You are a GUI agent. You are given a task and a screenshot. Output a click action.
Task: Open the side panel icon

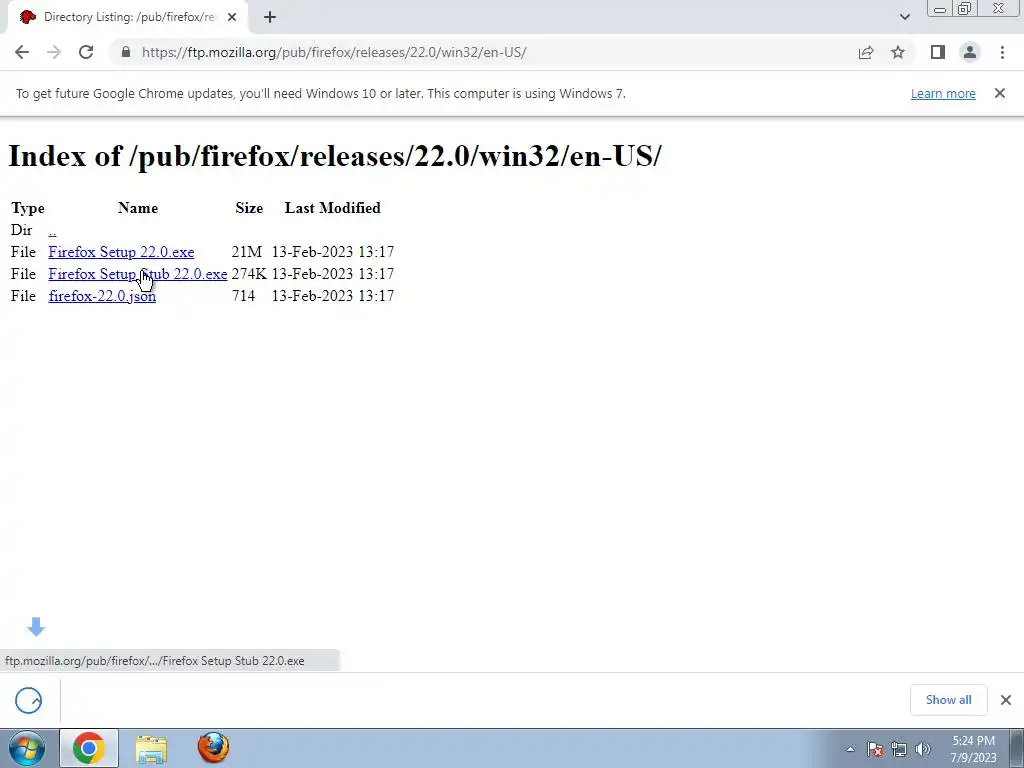[938, 52]
